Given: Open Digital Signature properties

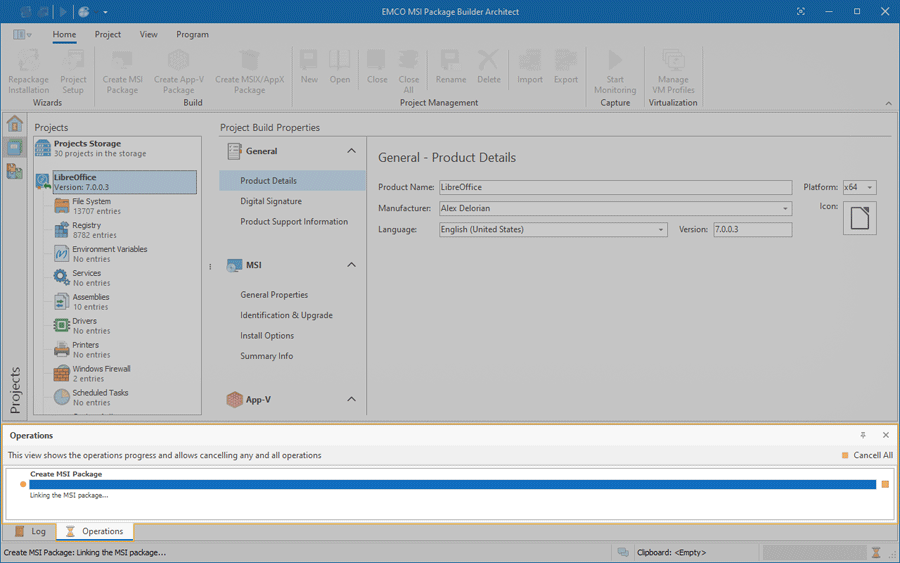Looking at the screenshot, I should coord(271,201).
